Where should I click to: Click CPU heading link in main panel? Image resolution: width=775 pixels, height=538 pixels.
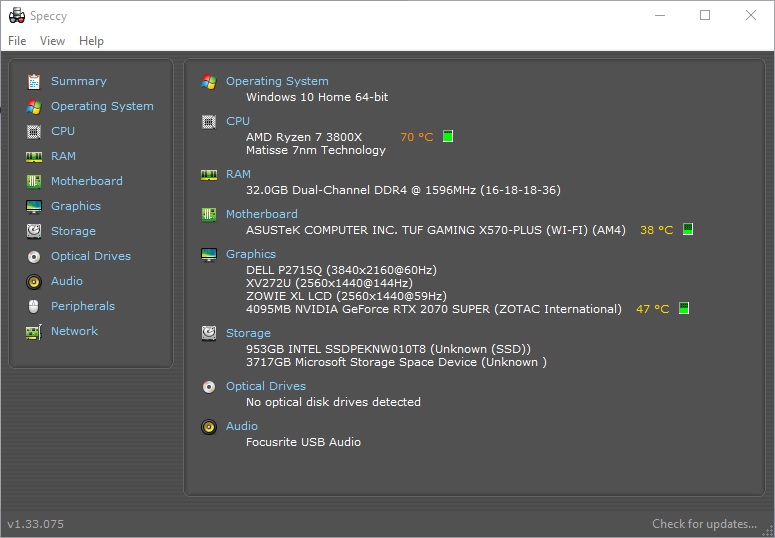click(x=238, y=121)
